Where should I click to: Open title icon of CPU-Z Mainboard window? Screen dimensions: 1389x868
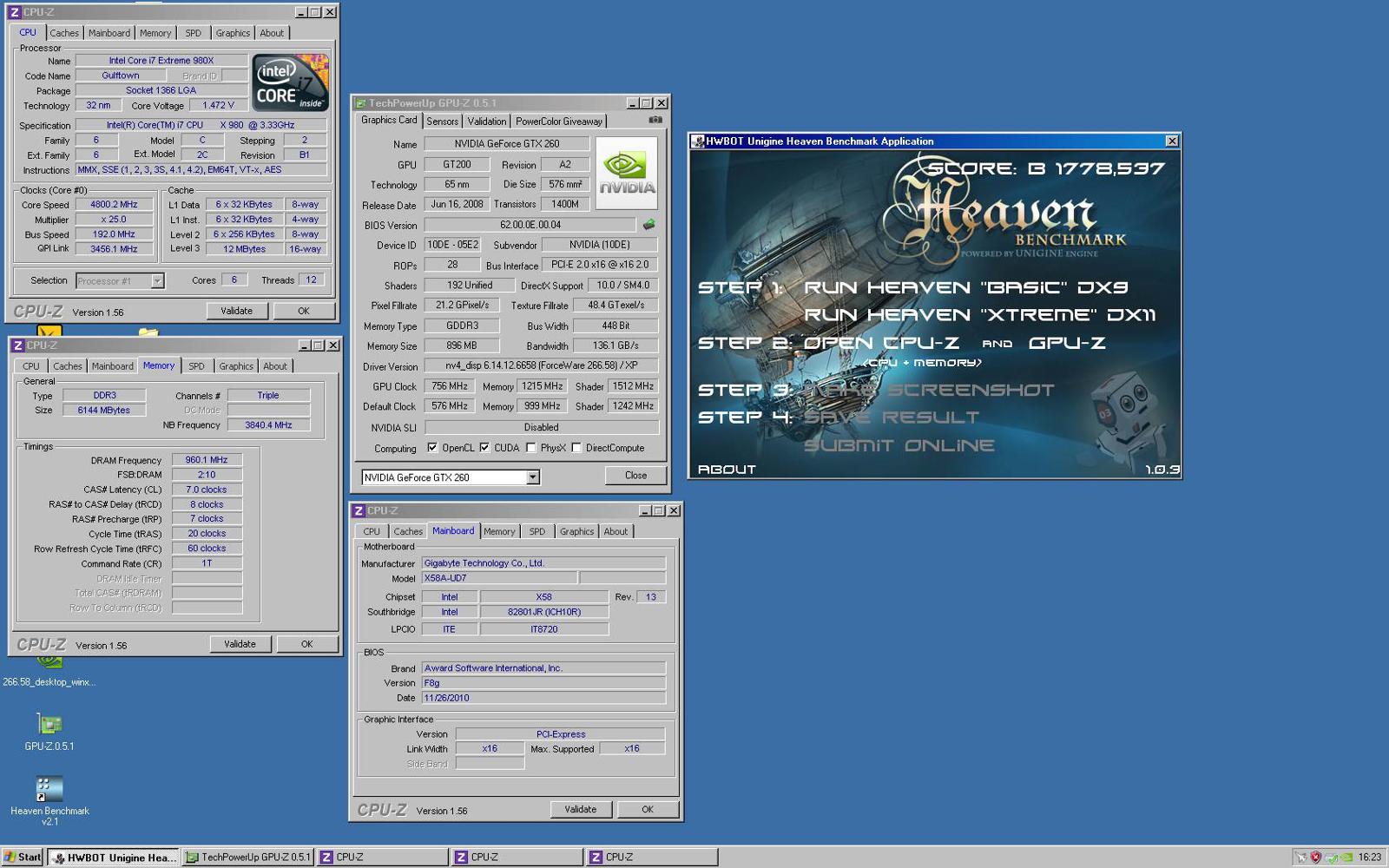pos(359,510)
